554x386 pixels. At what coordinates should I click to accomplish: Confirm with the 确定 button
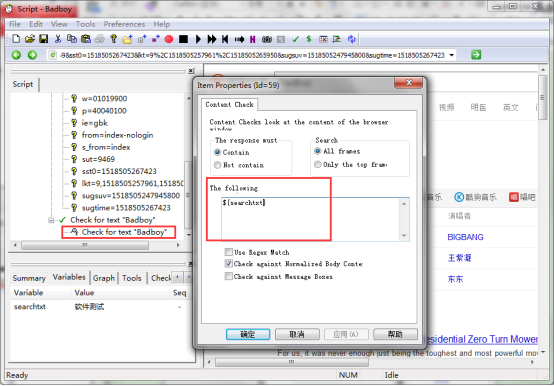pyautogui.click(x=248, y=334)
